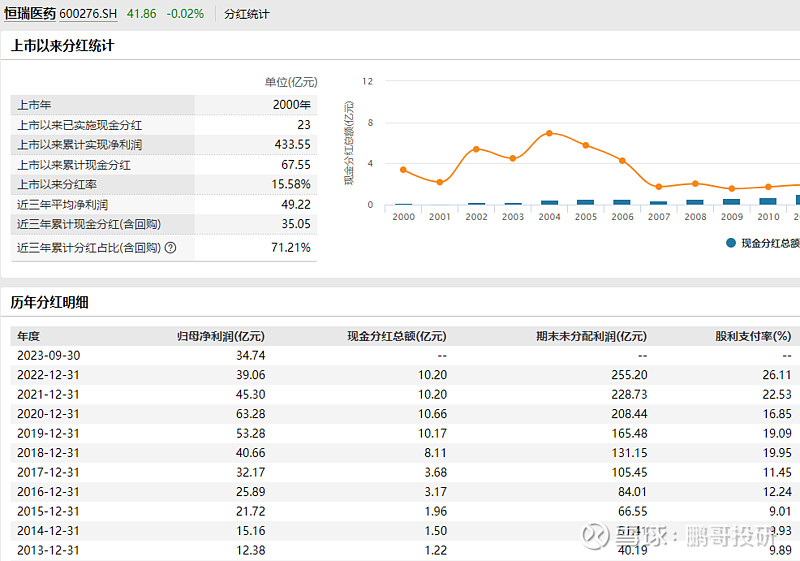
Task: Click the 67.55 cumulative cash dividend value
Action: (296, 165)
